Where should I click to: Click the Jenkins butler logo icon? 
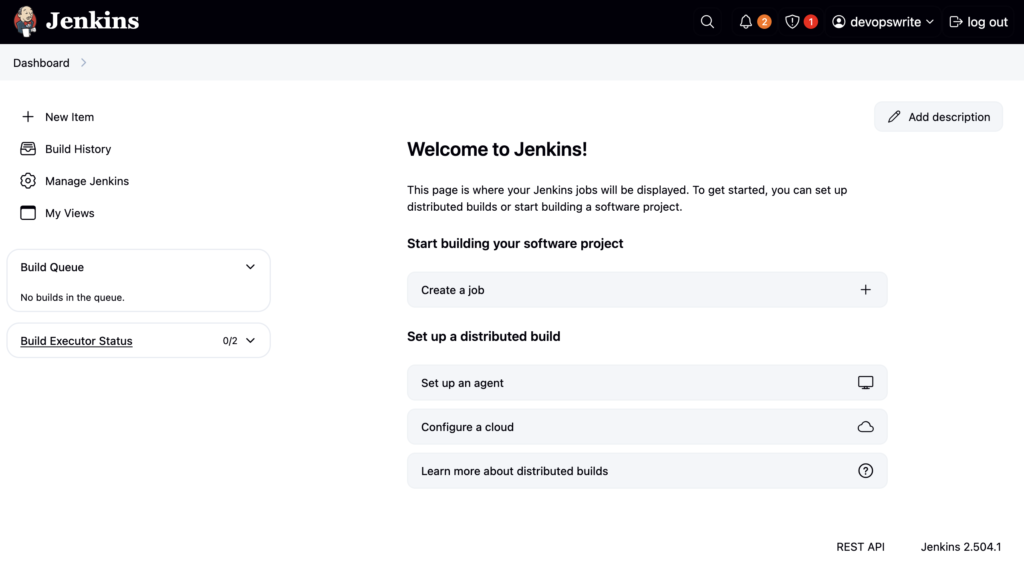[x=25, y=22]
